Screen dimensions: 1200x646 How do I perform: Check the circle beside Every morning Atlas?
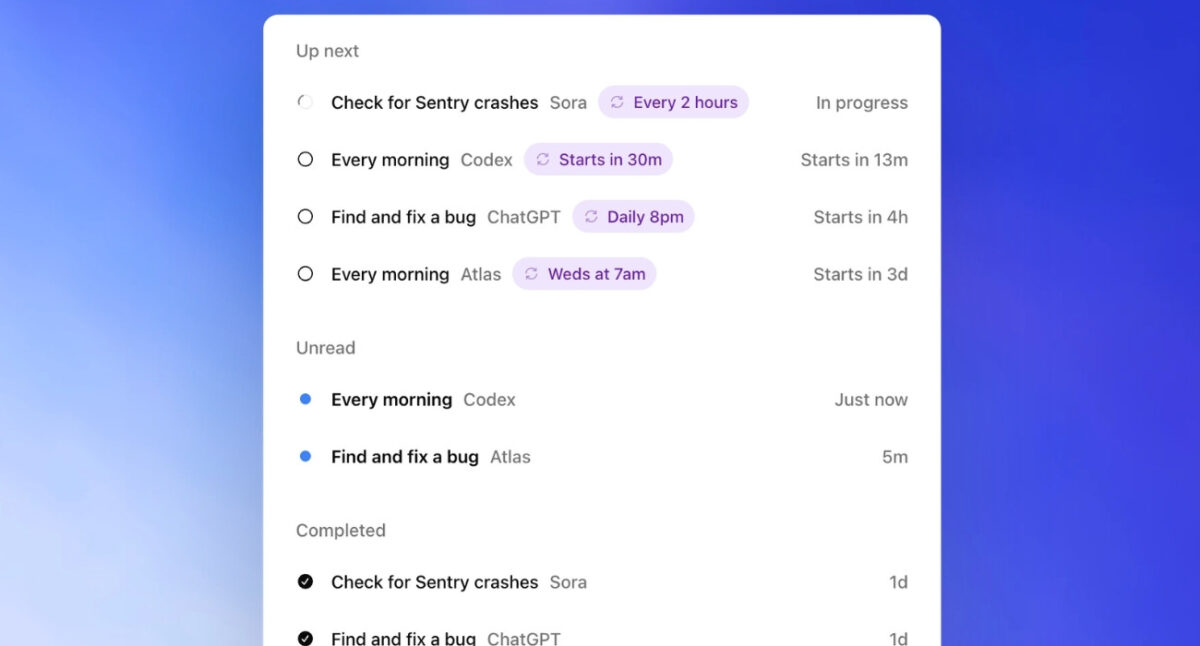coord(305,273)
